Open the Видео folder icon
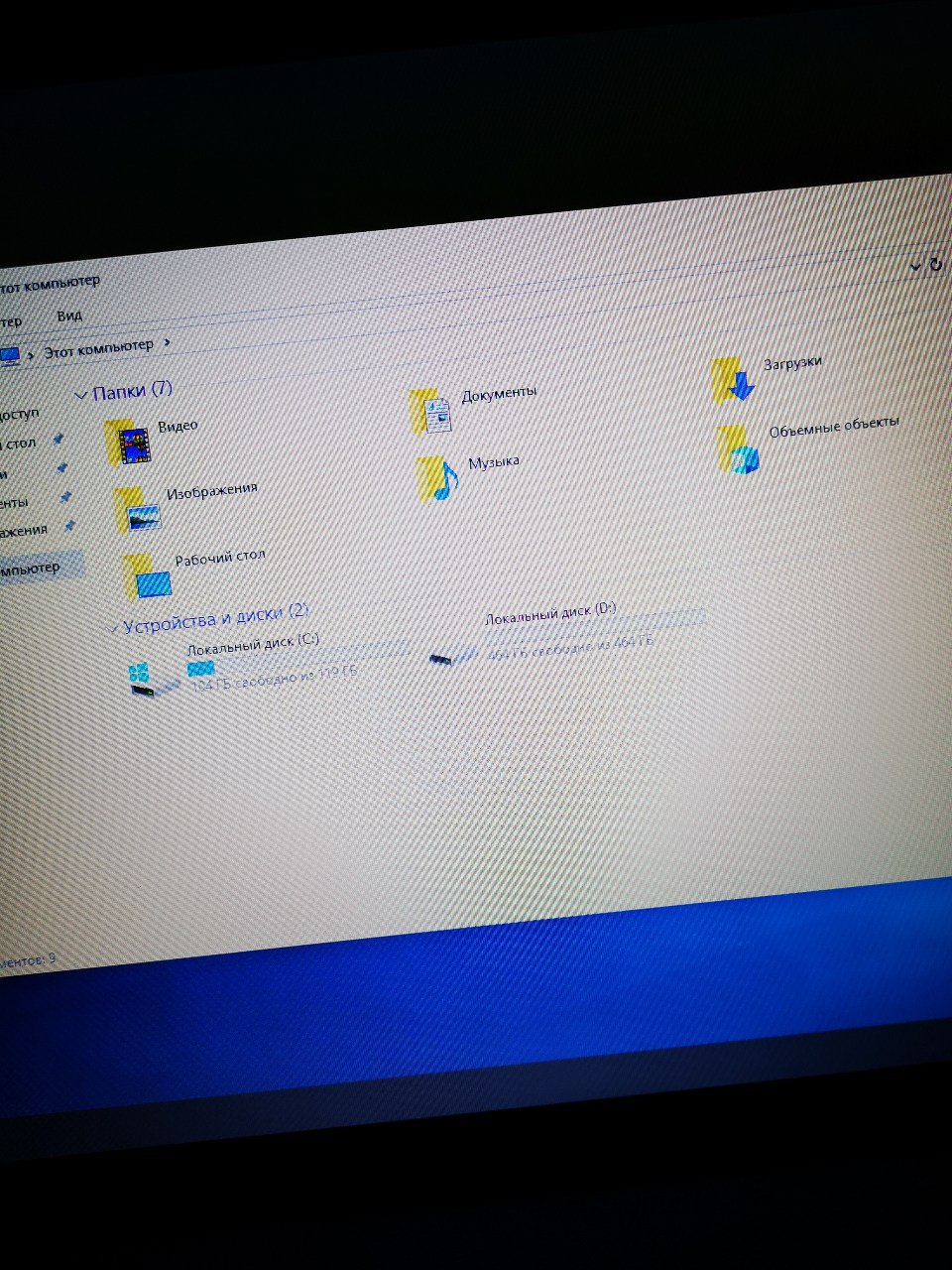 point(128,443)
